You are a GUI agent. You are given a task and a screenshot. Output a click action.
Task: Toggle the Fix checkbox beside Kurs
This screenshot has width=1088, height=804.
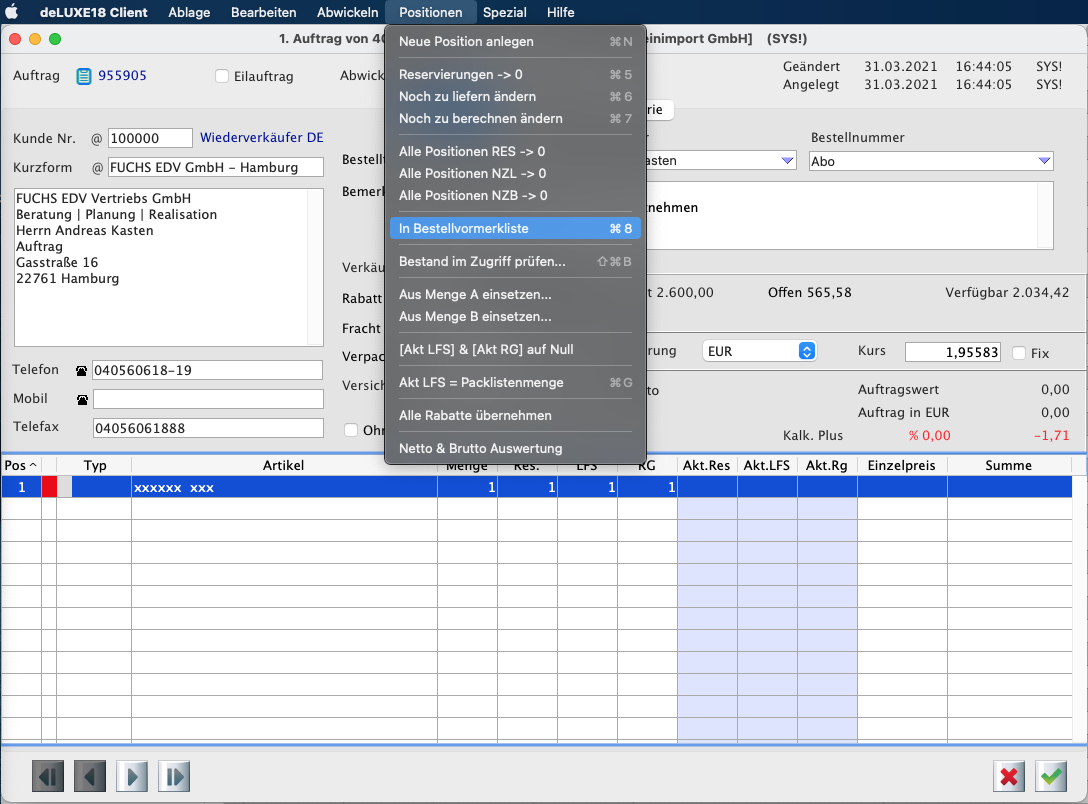tap(1019, 353)
